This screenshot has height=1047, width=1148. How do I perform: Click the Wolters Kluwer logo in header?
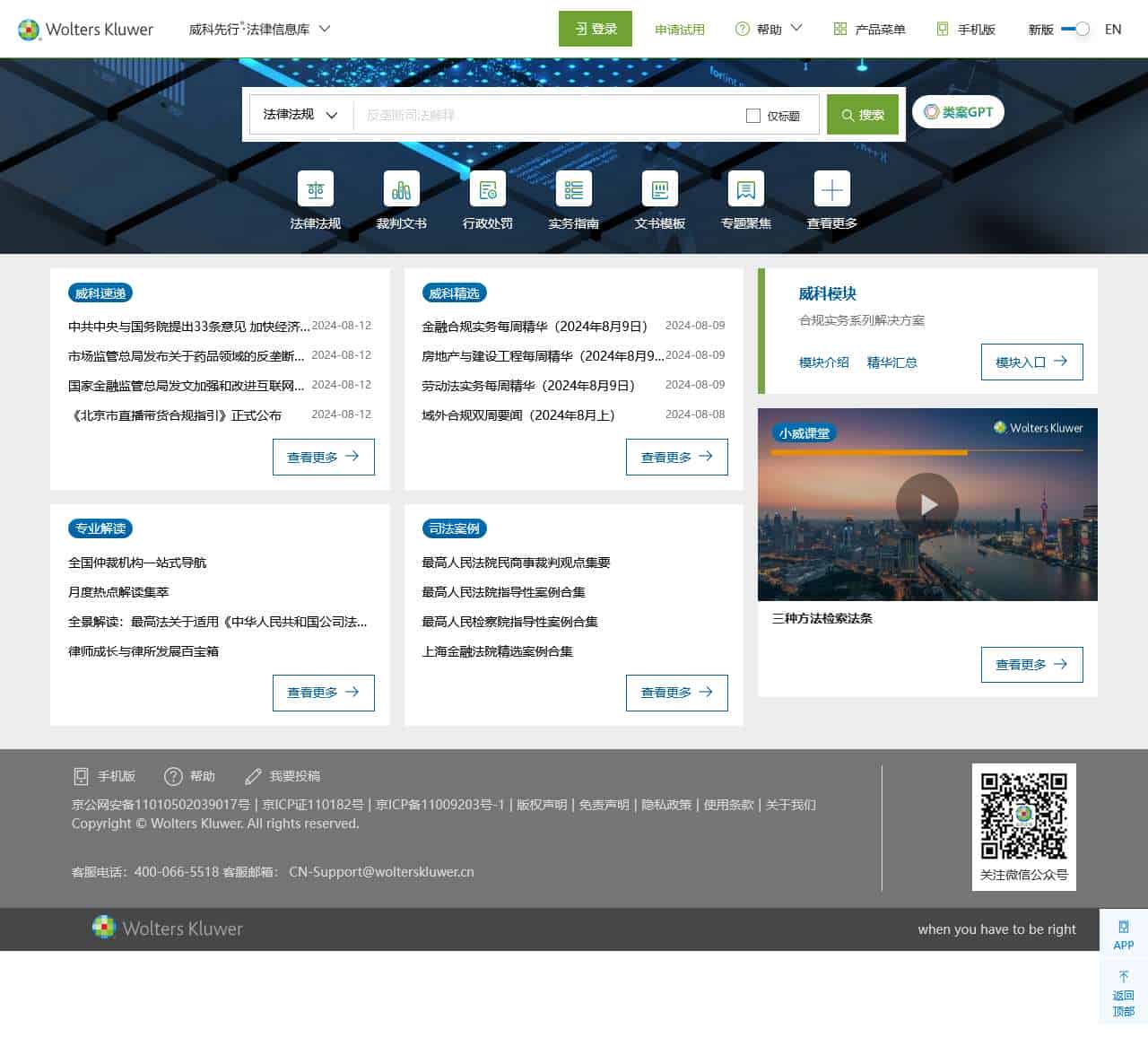[x=86, y=30]
